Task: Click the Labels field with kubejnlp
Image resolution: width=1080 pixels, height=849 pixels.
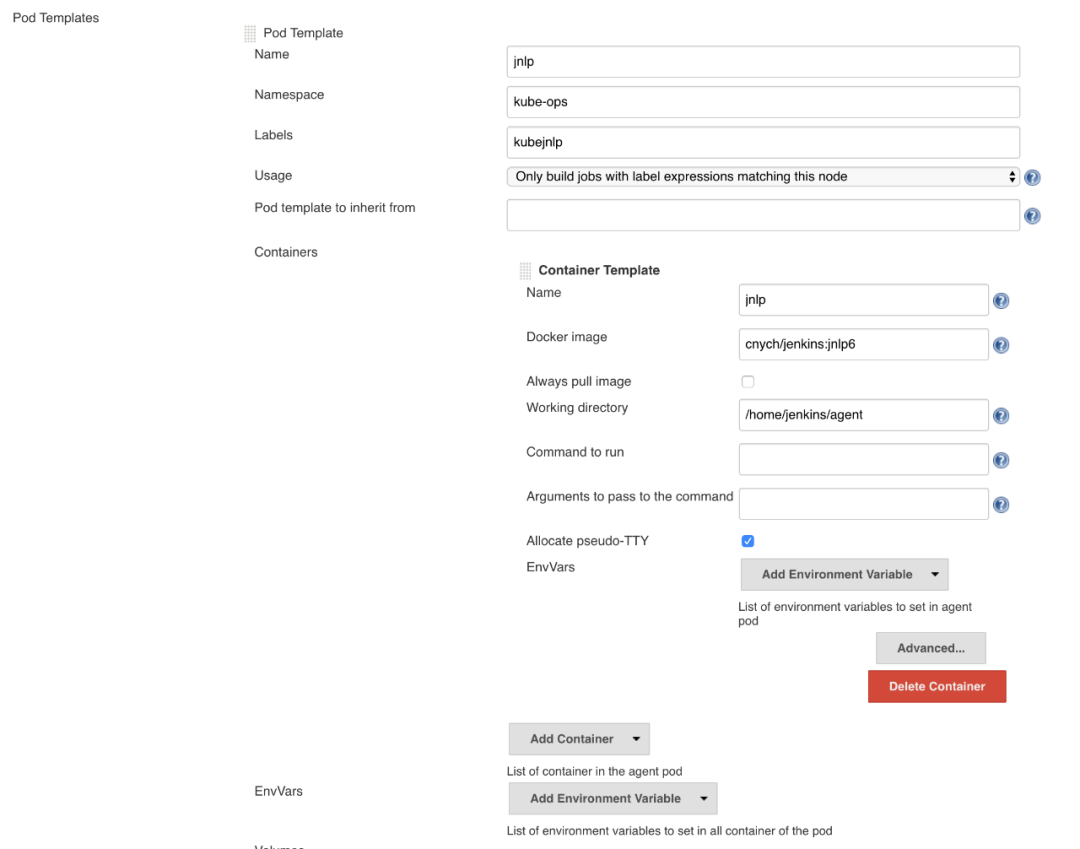Action: coord(763,142)
